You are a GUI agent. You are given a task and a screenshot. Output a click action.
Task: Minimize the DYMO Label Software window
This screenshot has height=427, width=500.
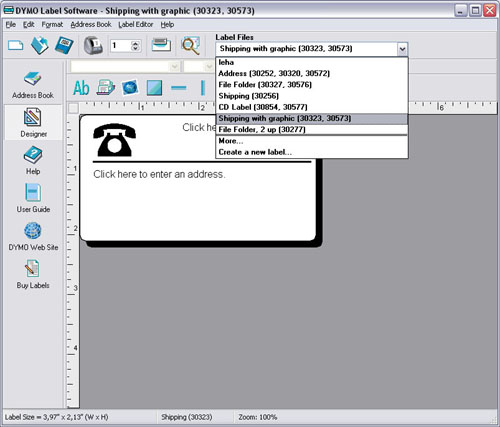[461, 11]
